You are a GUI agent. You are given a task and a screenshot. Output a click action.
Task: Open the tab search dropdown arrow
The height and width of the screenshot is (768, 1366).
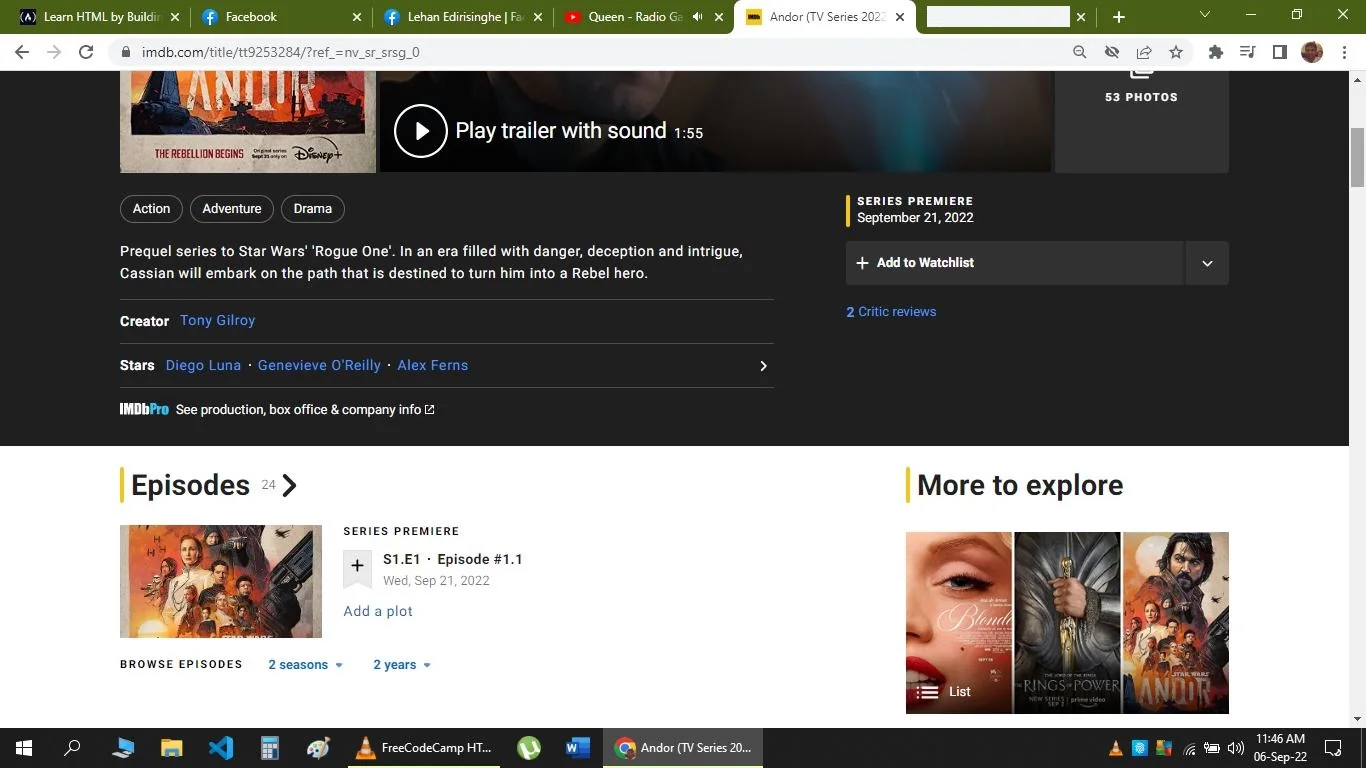pos(1205,15)
